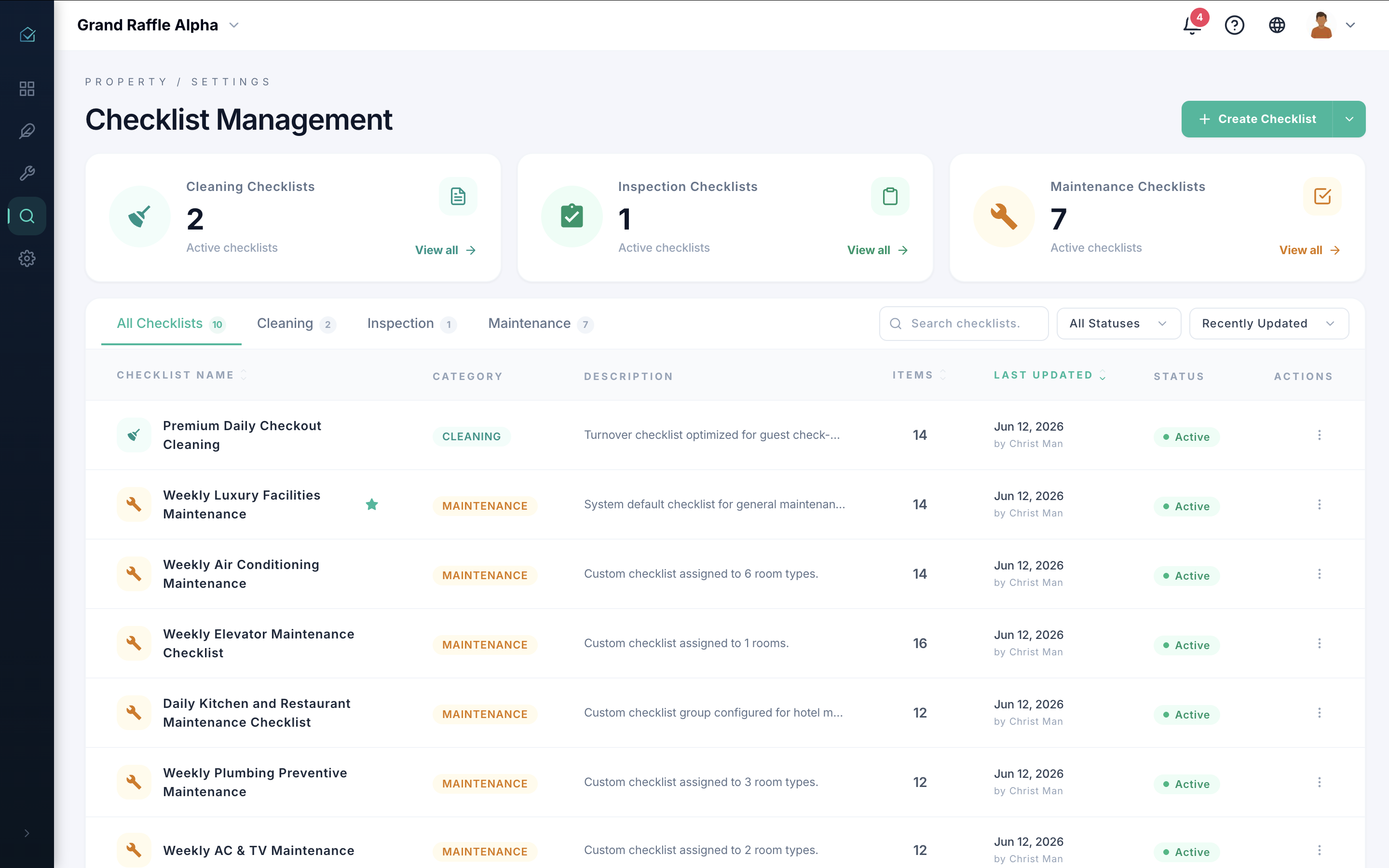This screenshot has width=1389, height=868.
Task: Click the checkbox icon on Maintenance Checklists card
Action: (x=1322, y=196)
